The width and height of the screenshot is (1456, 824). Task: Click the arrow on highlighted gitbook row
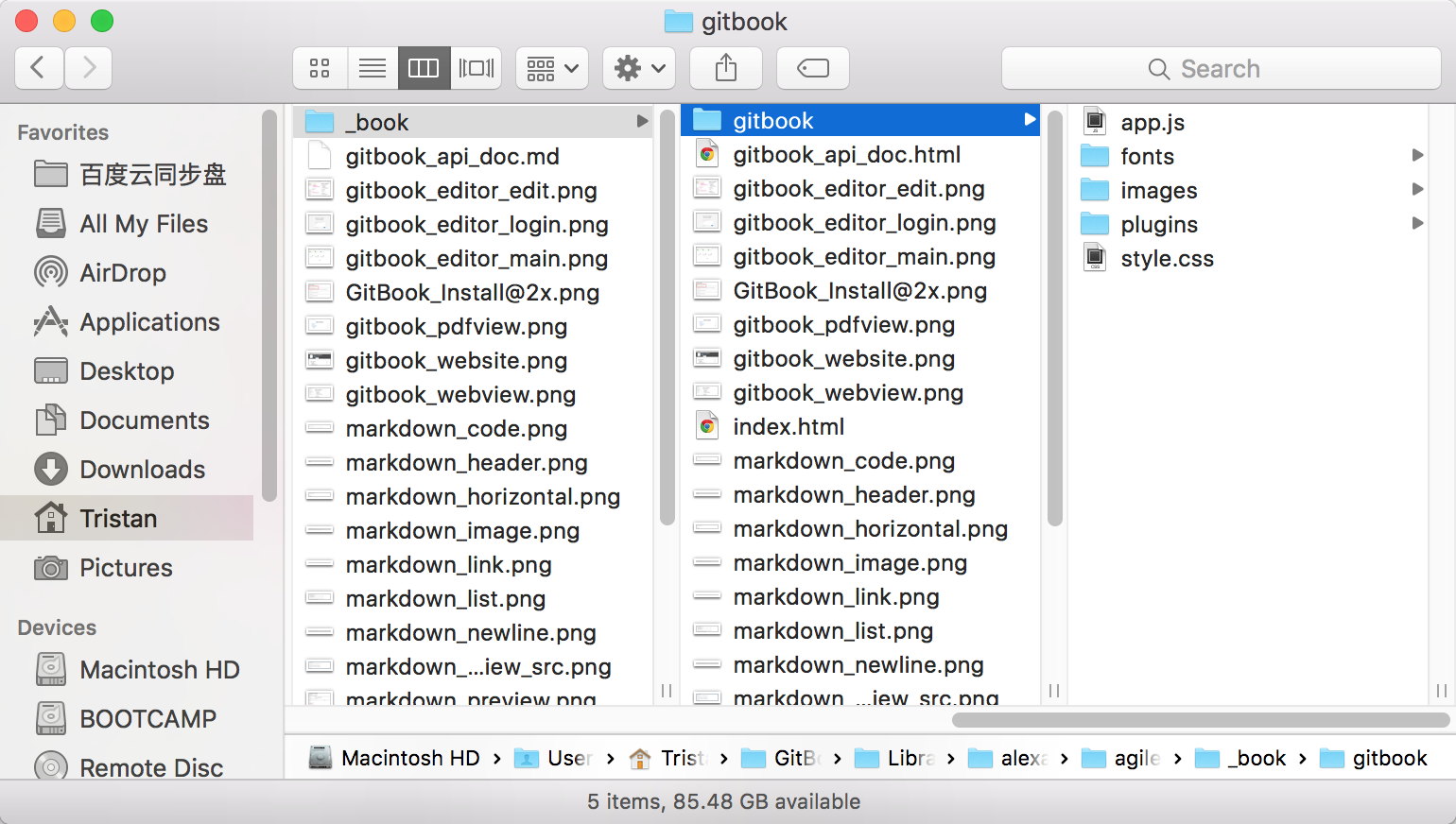coord(1030,120)
